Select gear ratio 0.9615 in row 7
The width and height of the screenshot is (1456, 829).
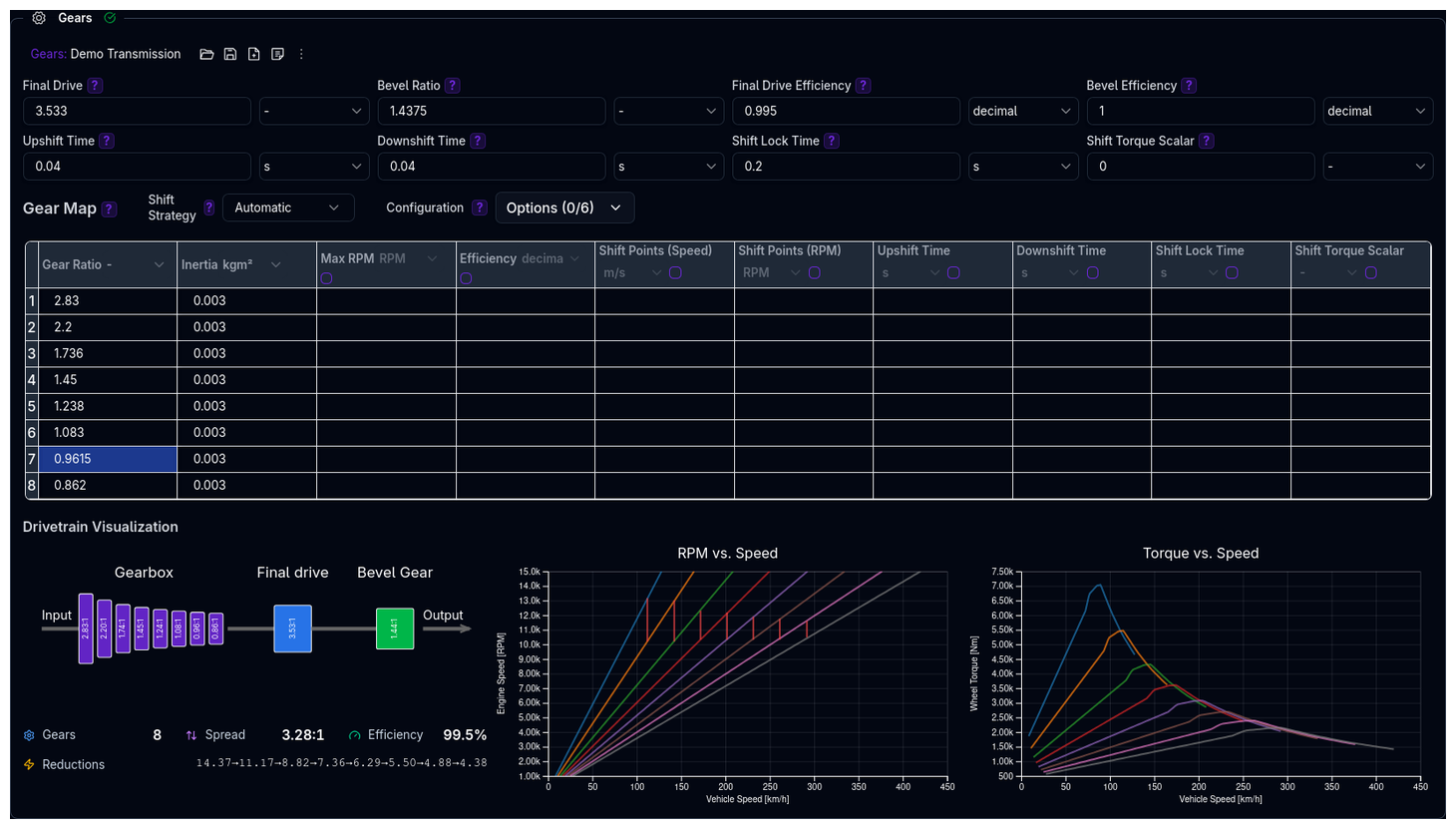pyautogui.click(x=107, y=459)
